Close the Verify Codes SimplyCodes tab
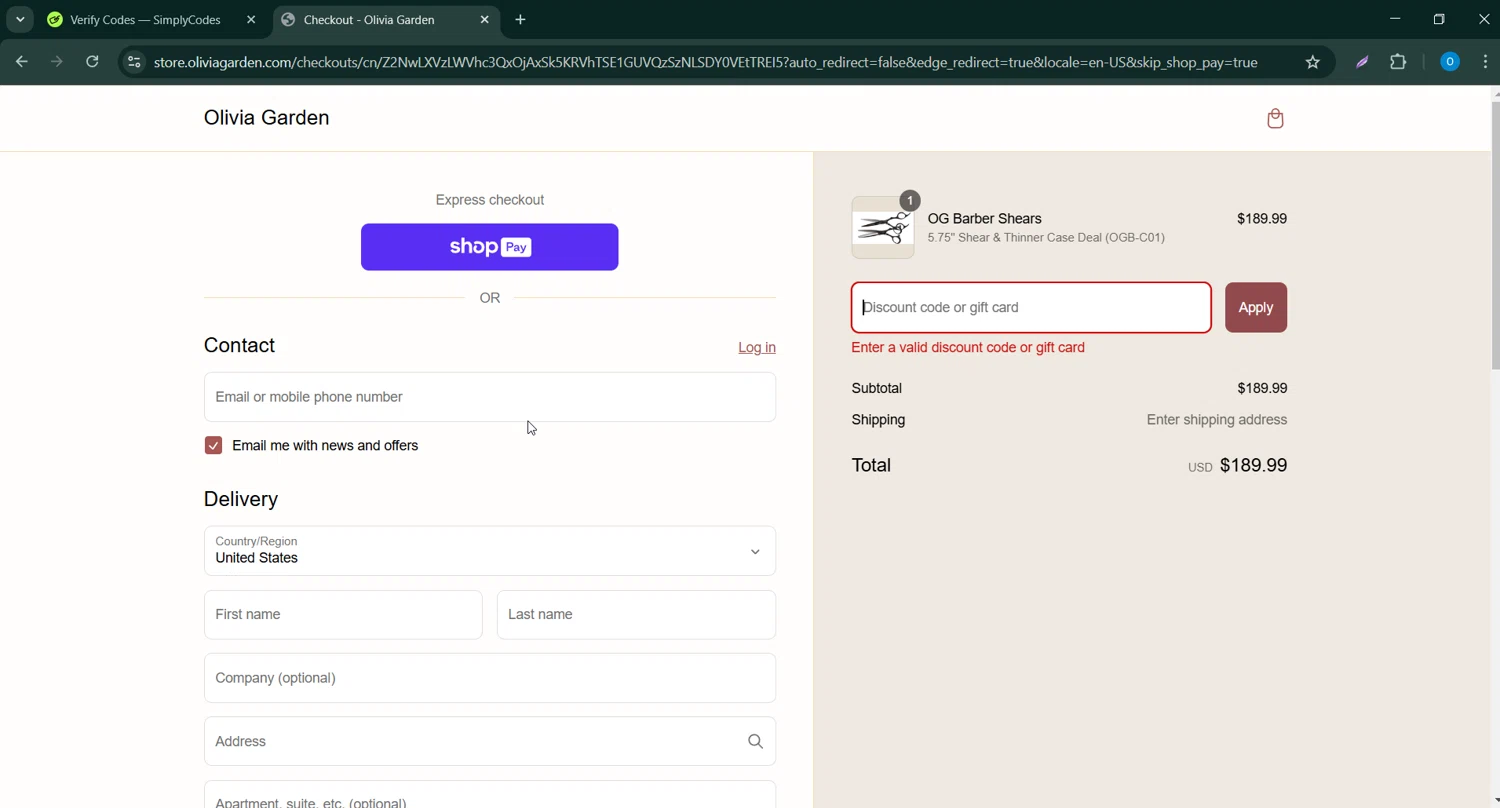 pos(251,19)
